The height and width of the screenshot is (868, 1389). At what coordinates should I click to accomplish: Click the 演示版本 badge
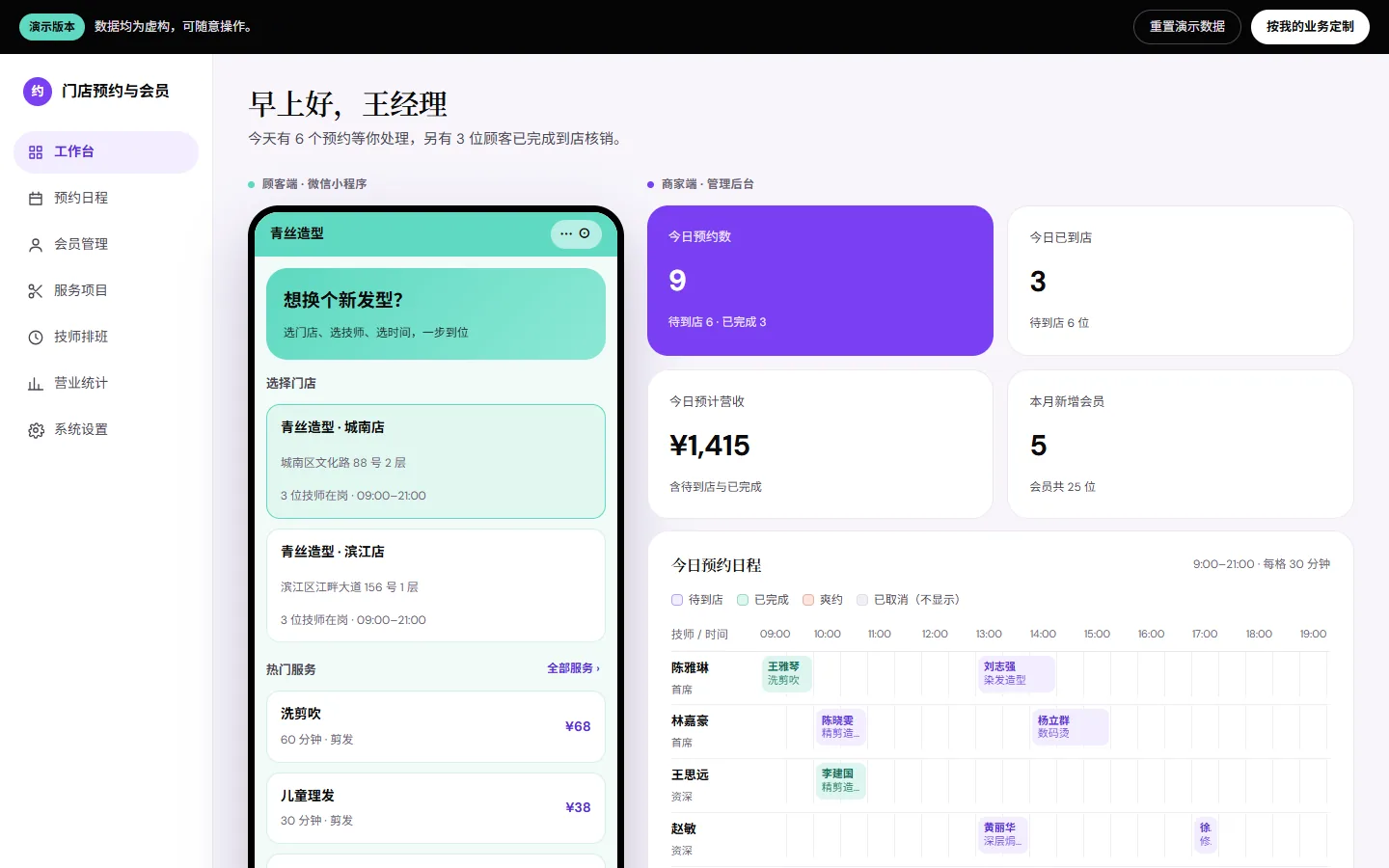[52, 27]
